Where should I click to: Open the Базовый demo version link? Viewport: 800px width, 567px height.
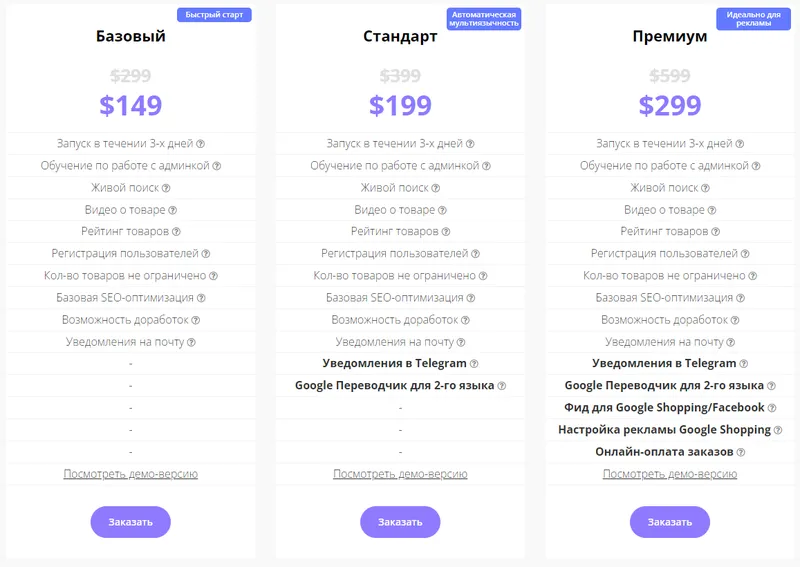[x=131, y=474]
